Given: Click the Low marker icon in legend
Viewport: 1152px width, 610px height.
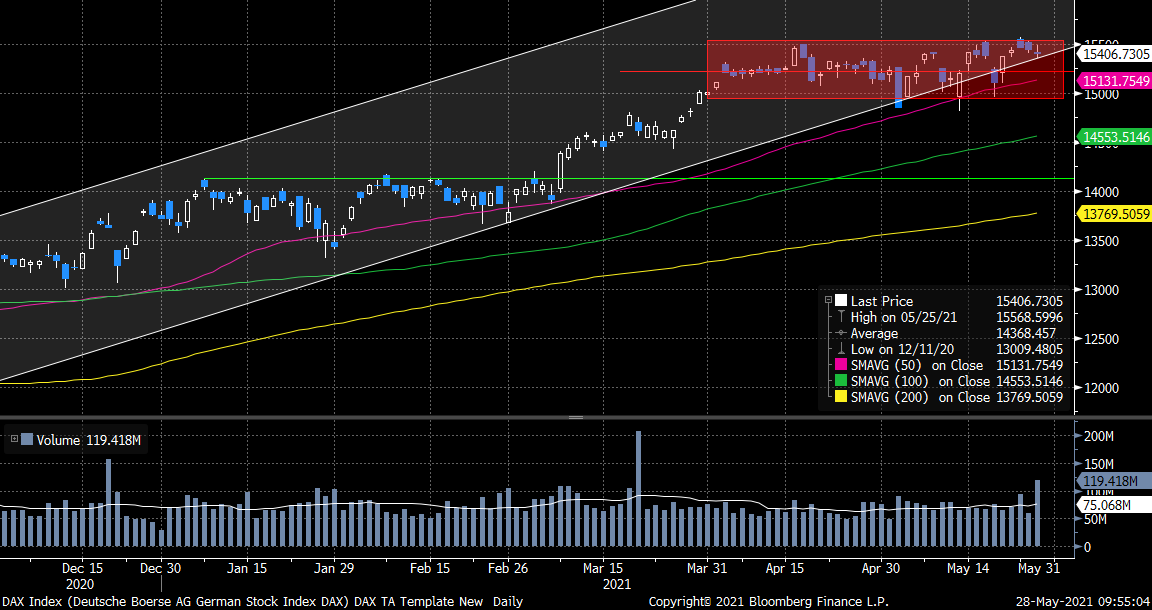Looking at the screenshot, I should point(841,348).
